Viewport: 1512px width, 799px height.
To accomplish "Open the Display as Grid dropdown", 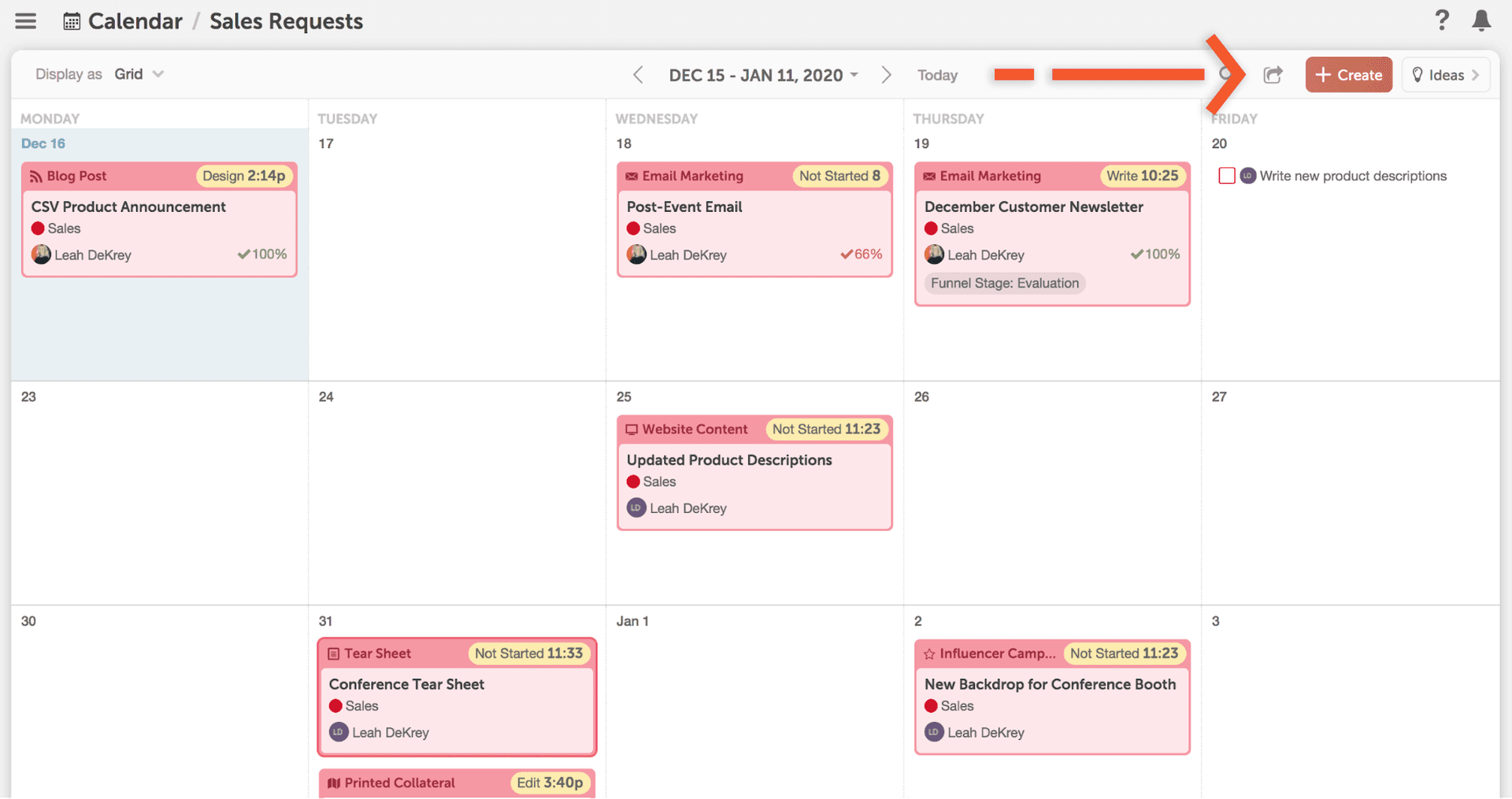I will coord(139,74).
